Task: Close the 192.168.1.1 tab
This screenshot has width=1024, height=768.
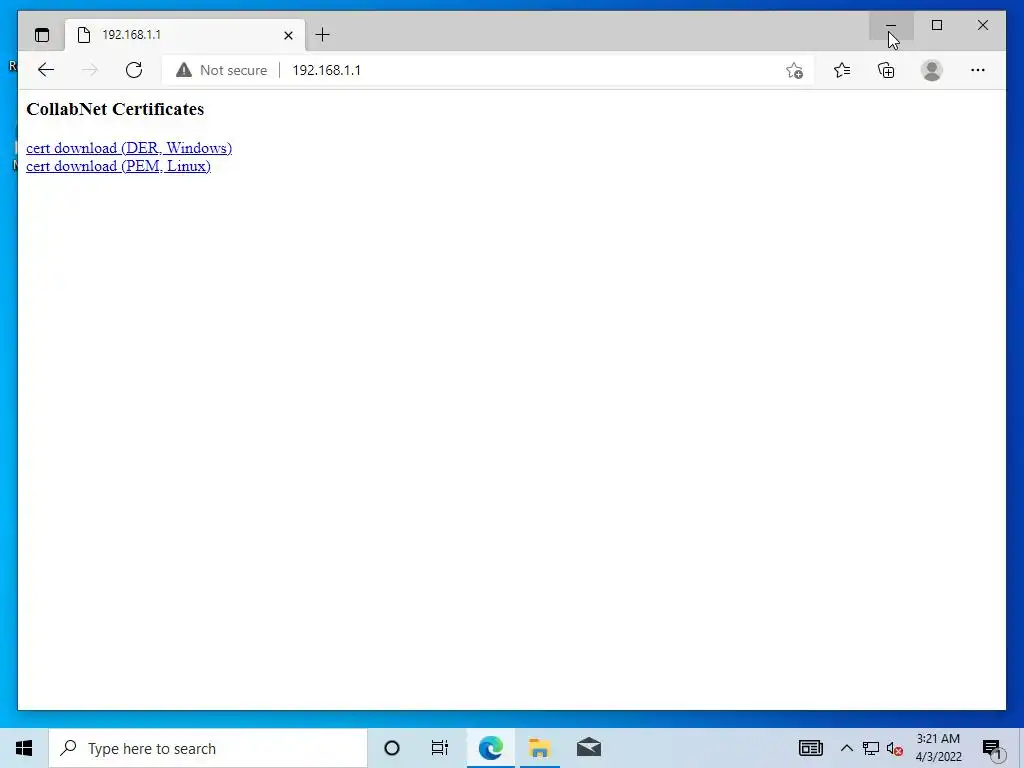Action: 288,35
